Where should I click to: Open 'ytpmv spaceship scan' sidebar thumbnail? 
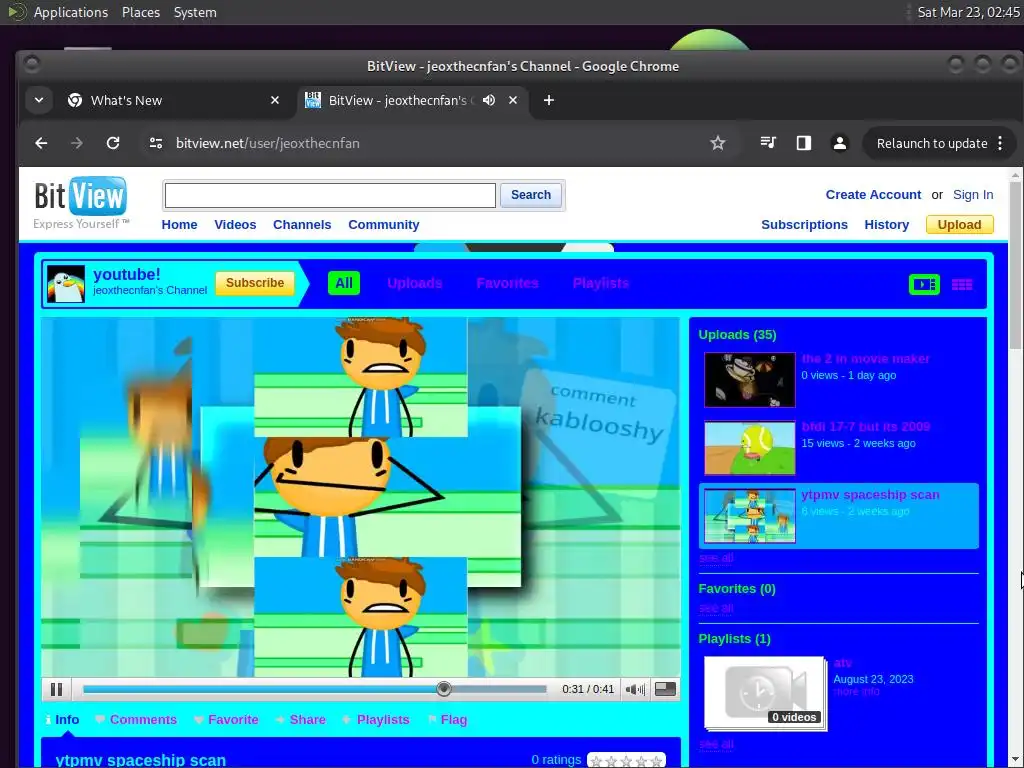(749, 515)
